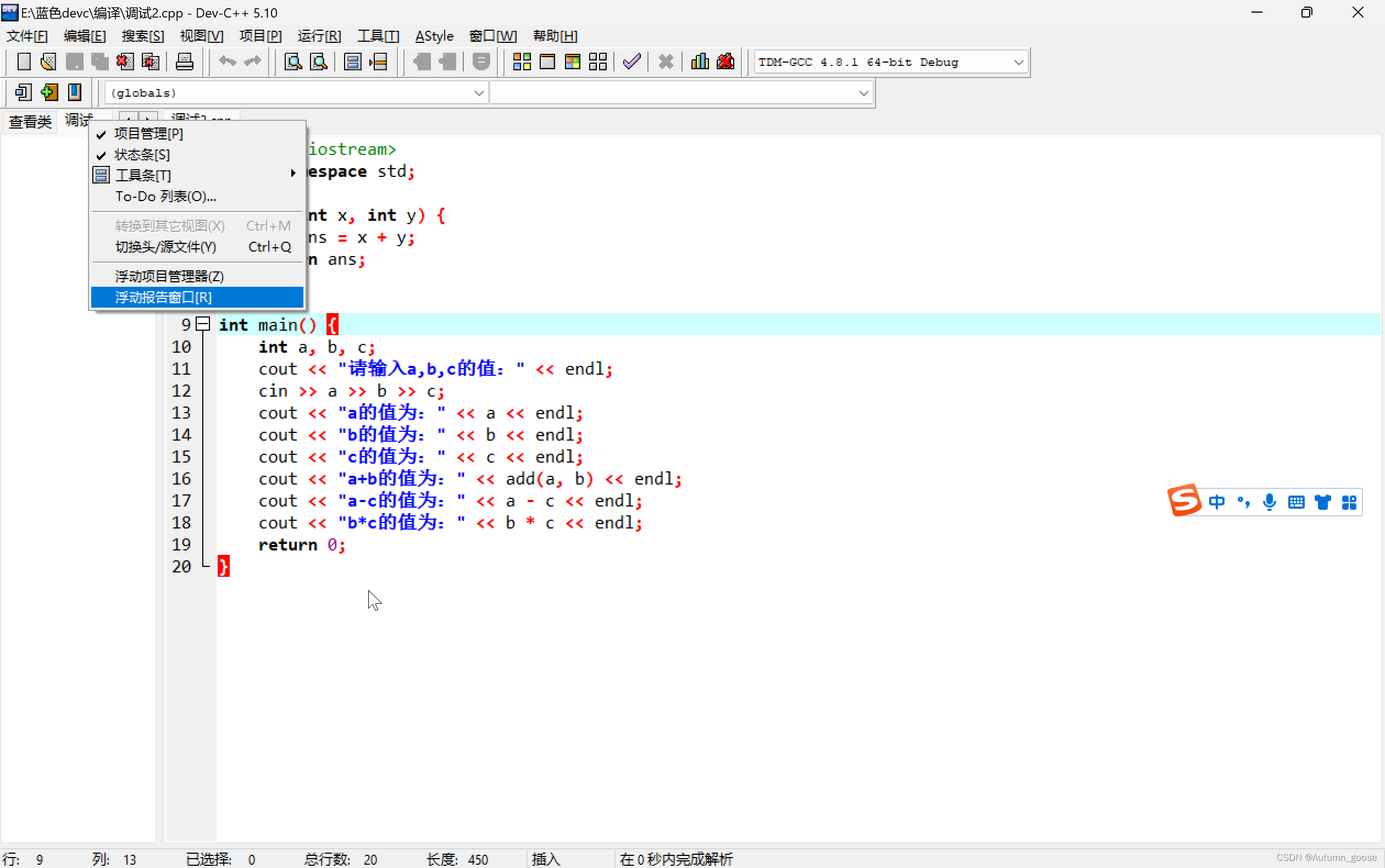Click the Compile colored-squares icon
Viewport: 1385px width, 868px height.
pyautogui.click(x=522, y=62)
